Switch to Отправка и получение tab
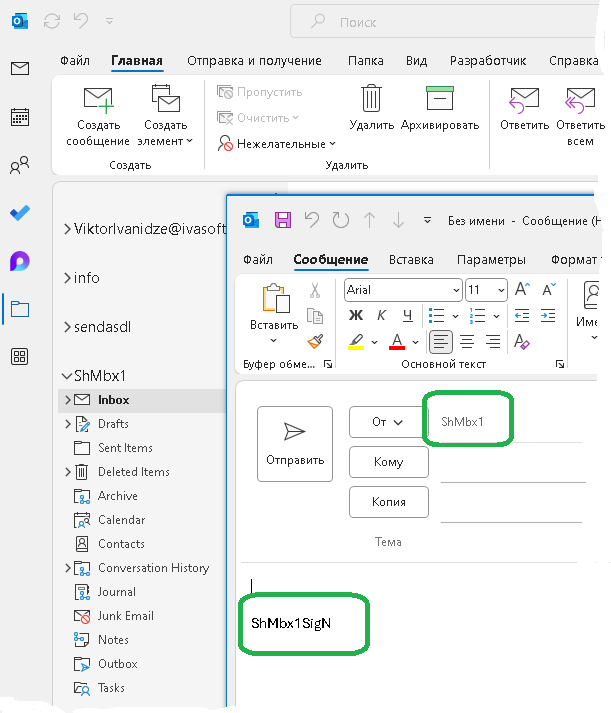Viewport: 611px width, 713px height. (254, 60)
